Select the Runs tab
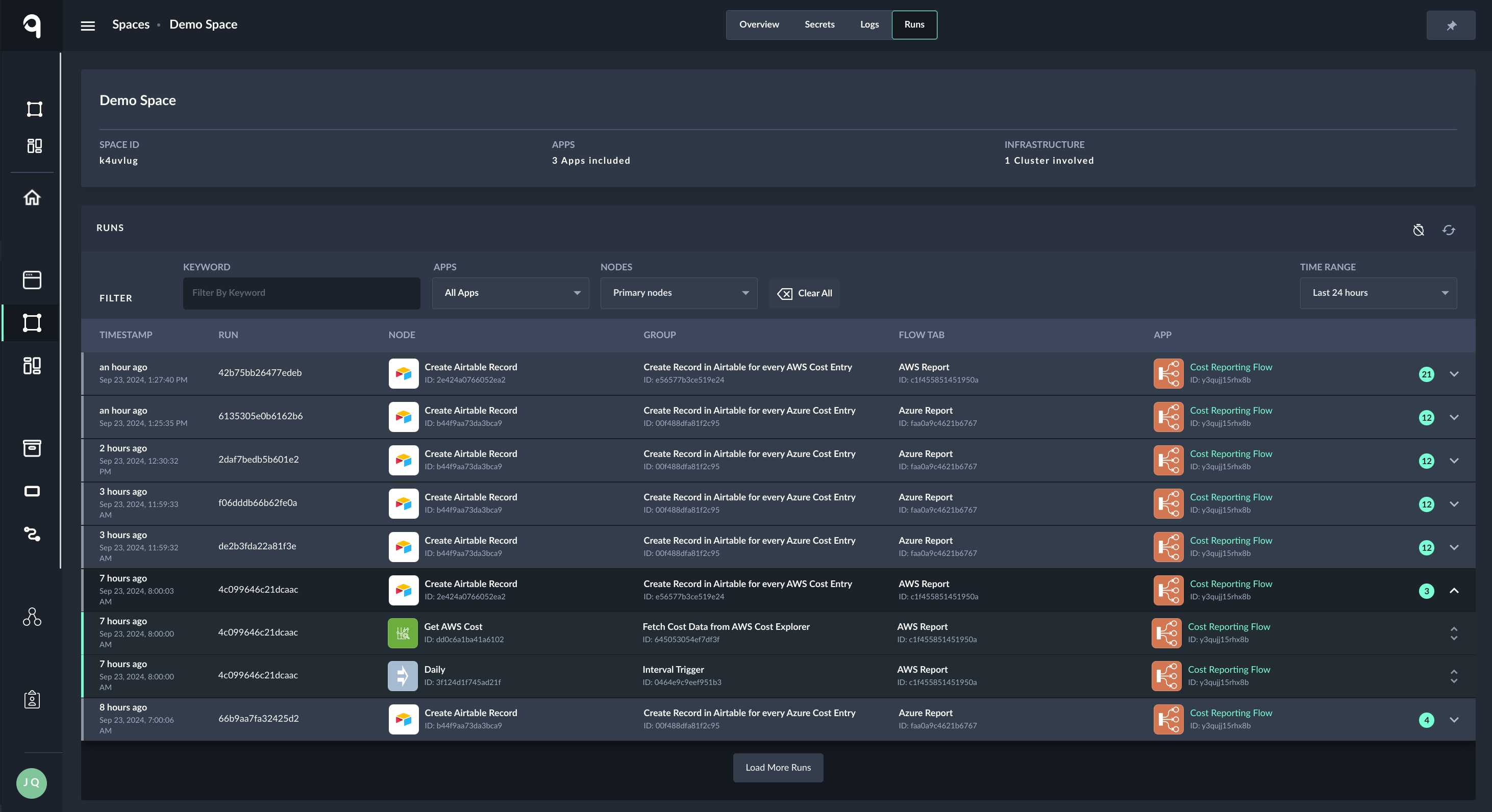 [x=914, y=24]
